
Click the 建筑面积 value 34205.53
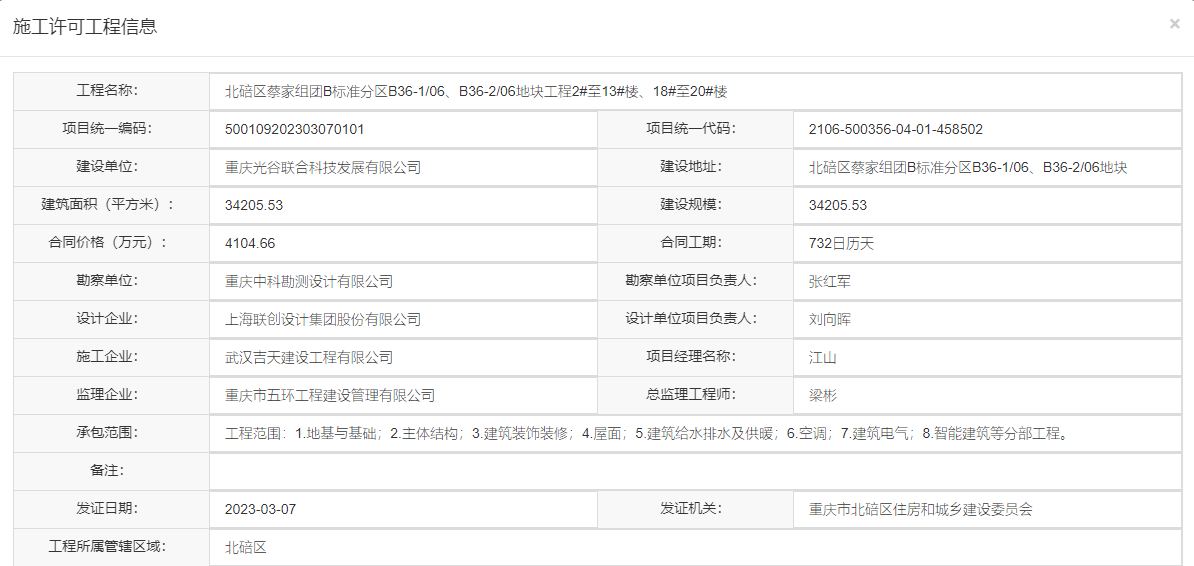254,206
